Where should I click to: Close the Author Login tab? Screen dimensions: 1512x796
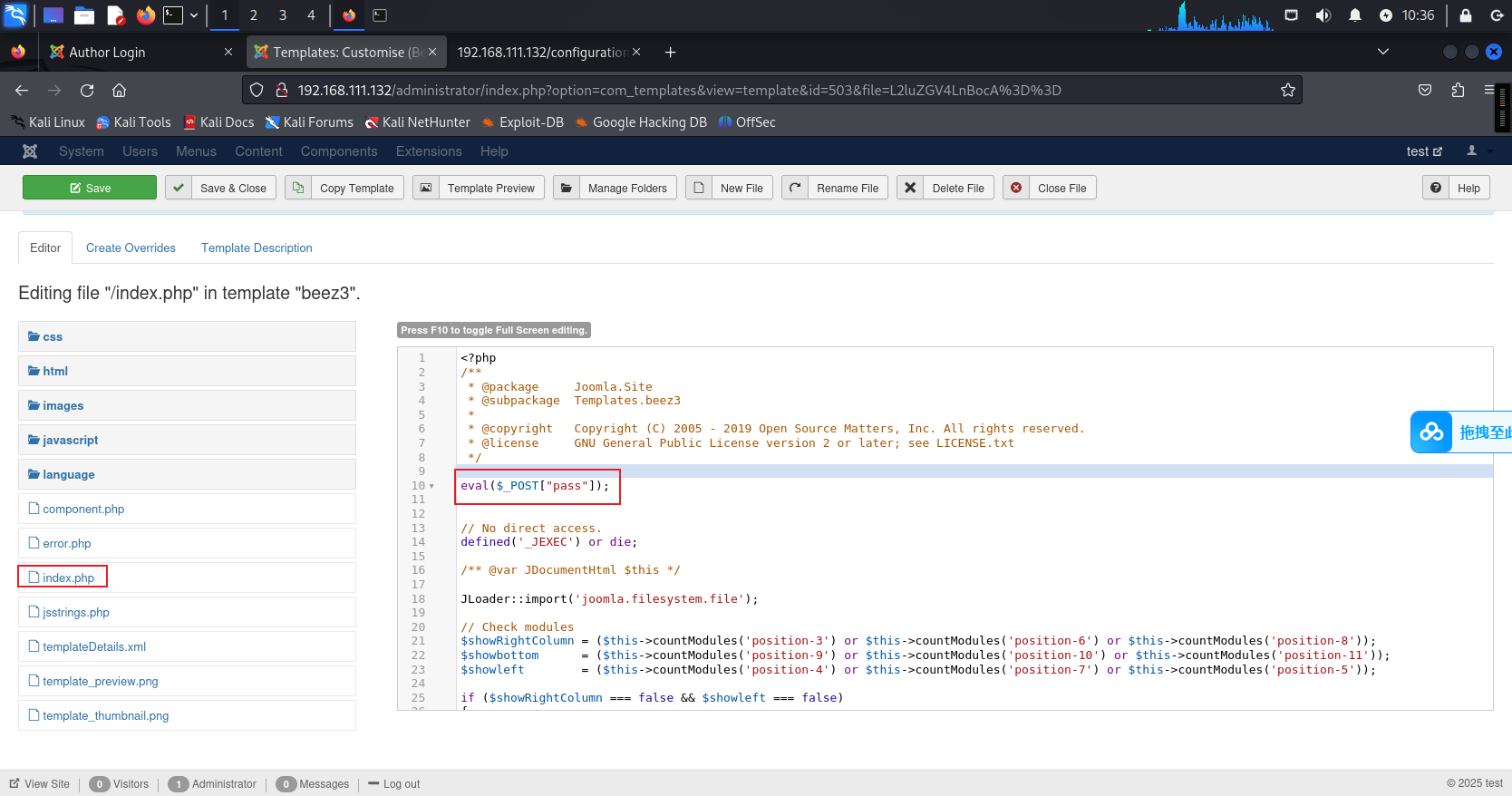pyautogui.click(x=228, y=53)
